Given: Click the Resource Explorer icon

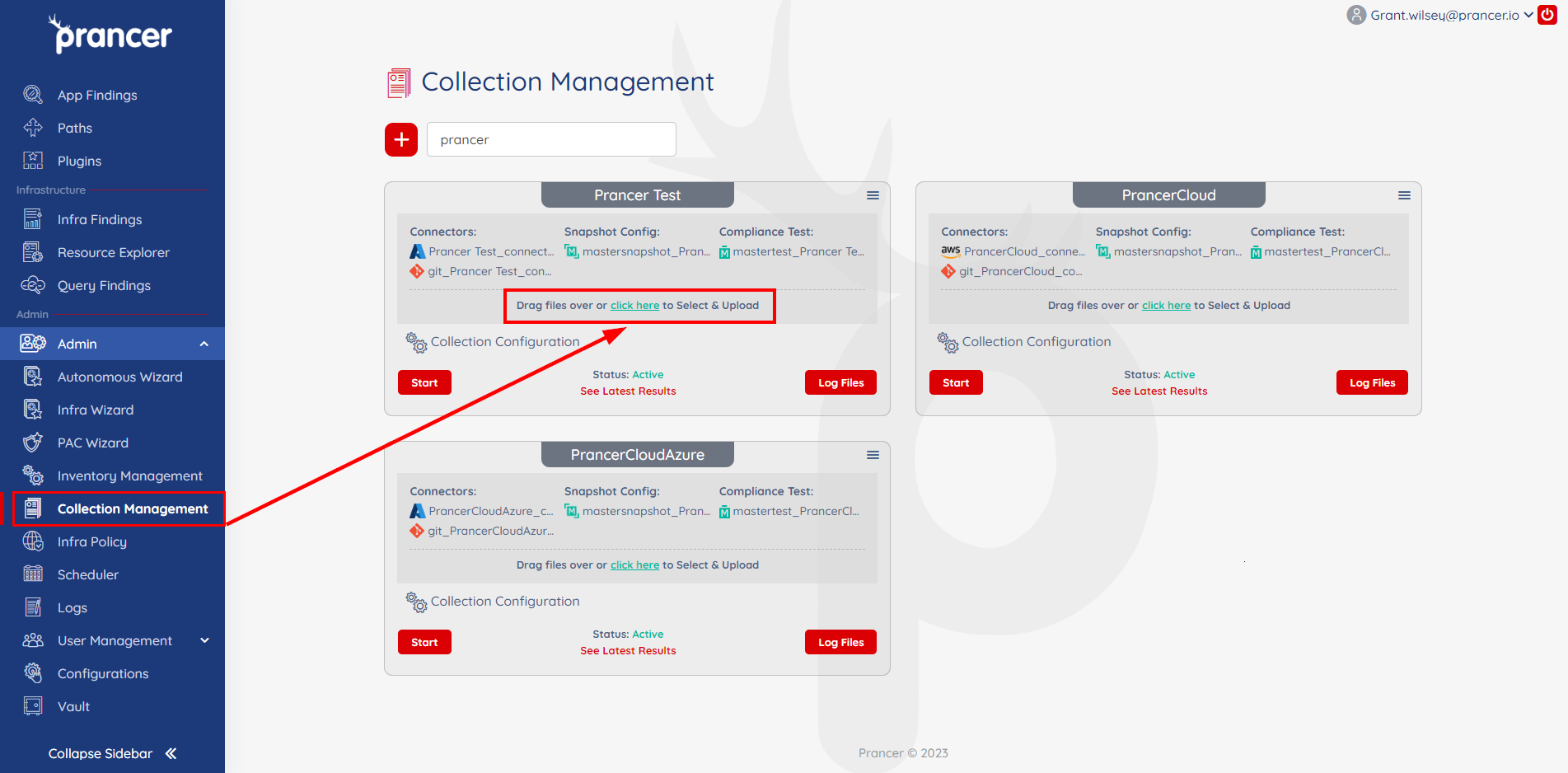Looking at the screenshot, I should [33, 252].
